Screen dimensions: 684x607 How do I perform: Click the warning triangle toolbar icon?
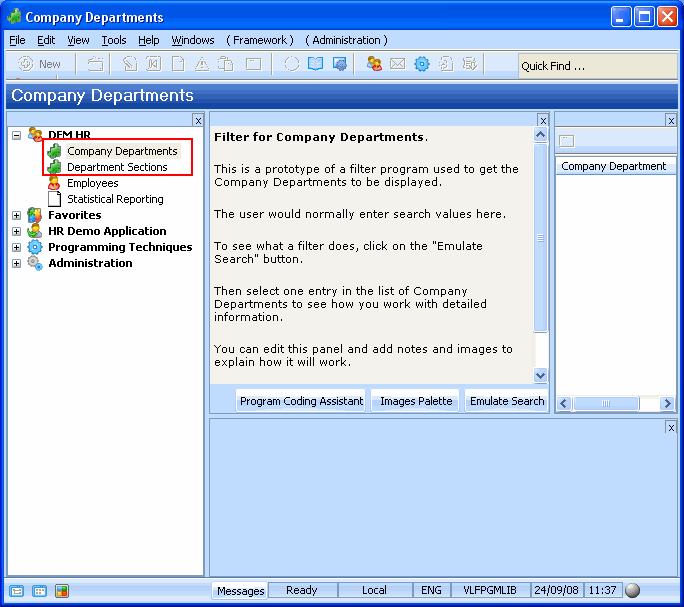202,64
